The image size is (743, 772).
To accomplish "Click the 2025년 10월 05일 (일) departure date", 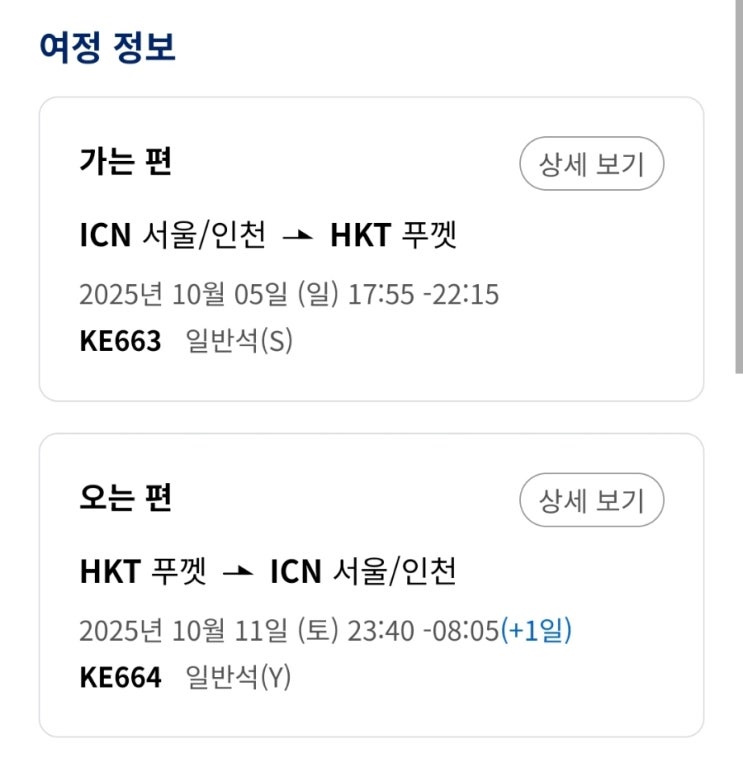I will coord(209,294).
